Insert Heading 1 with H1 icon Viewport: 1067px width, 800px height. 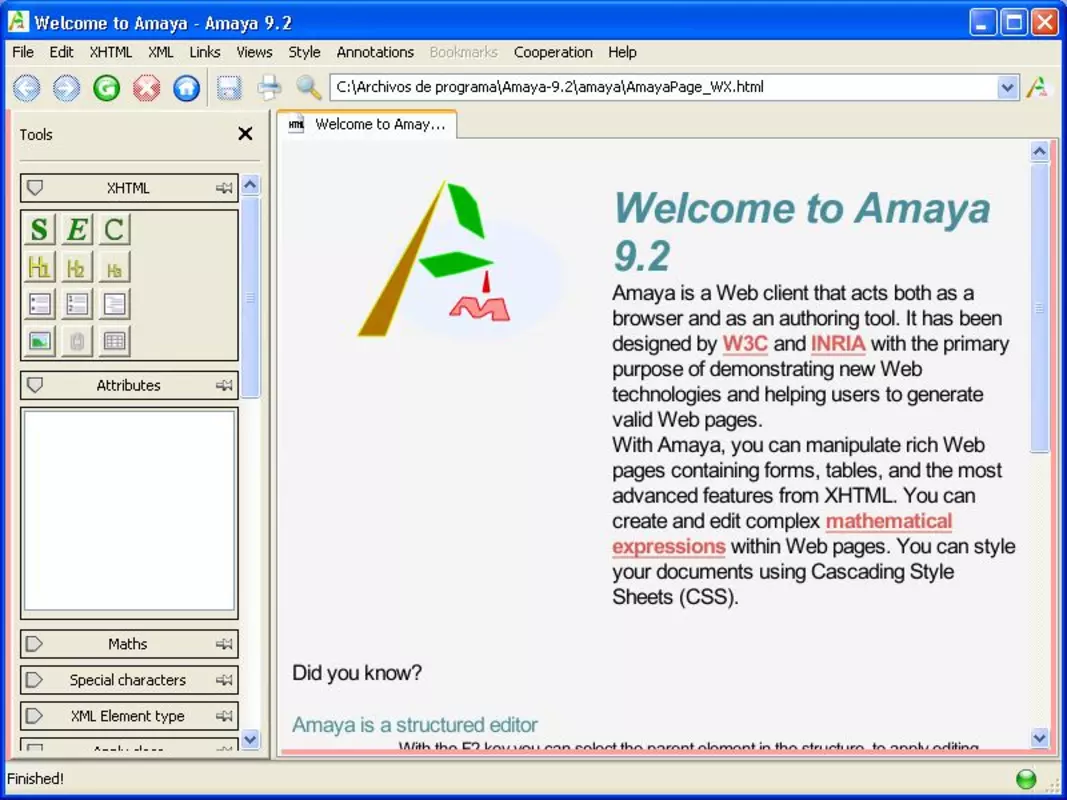coord(39,267)
